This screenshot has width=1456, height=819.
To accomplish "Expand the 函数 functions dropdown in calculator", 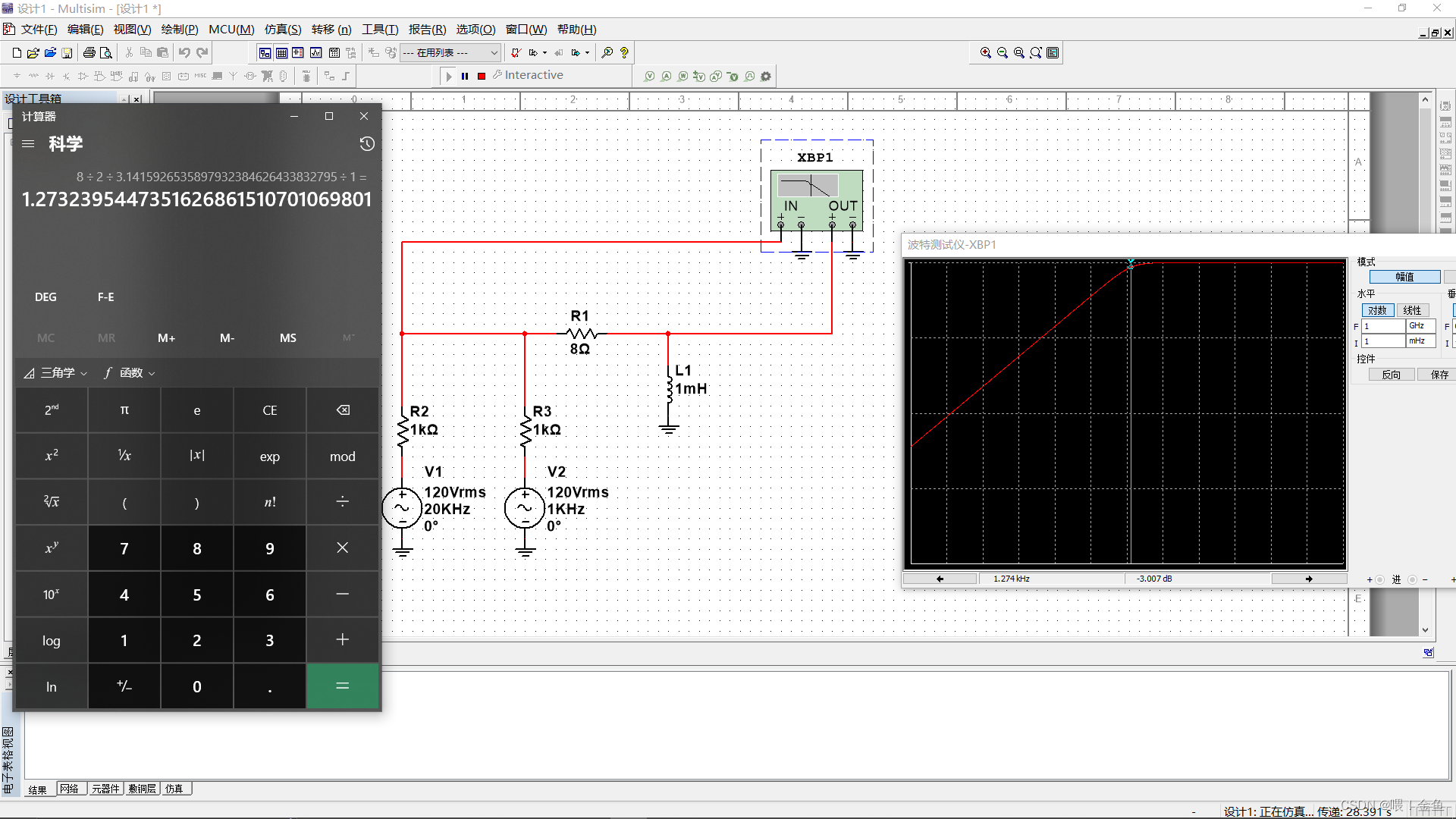I will 130,373.
